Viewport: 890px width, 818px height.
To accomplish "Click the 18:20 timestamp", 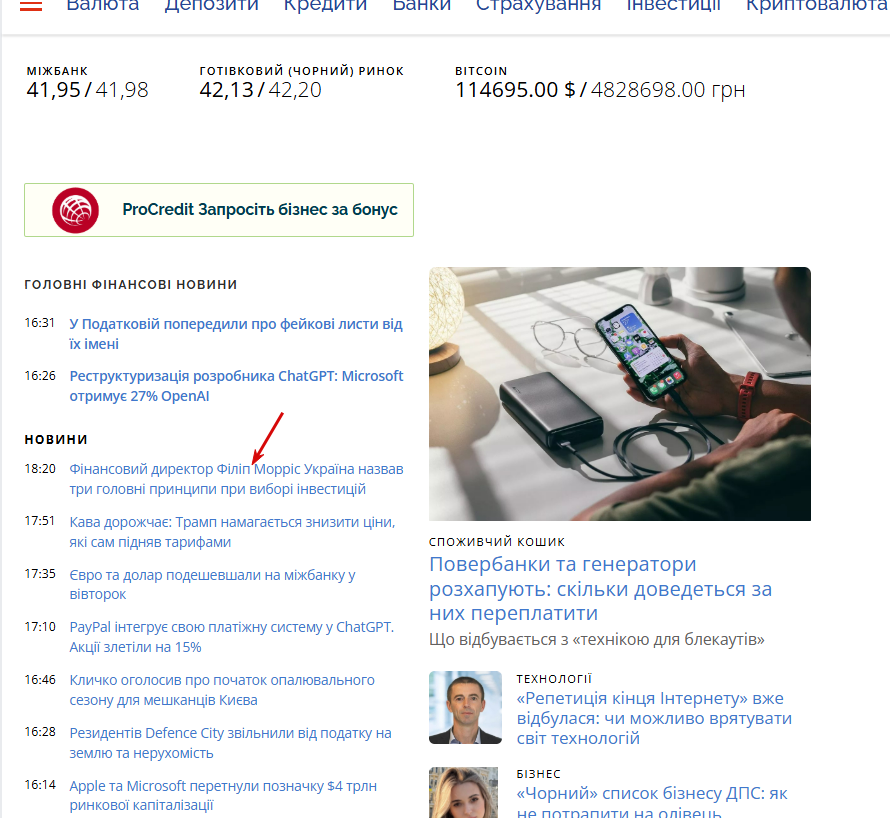I will [40, 469].
